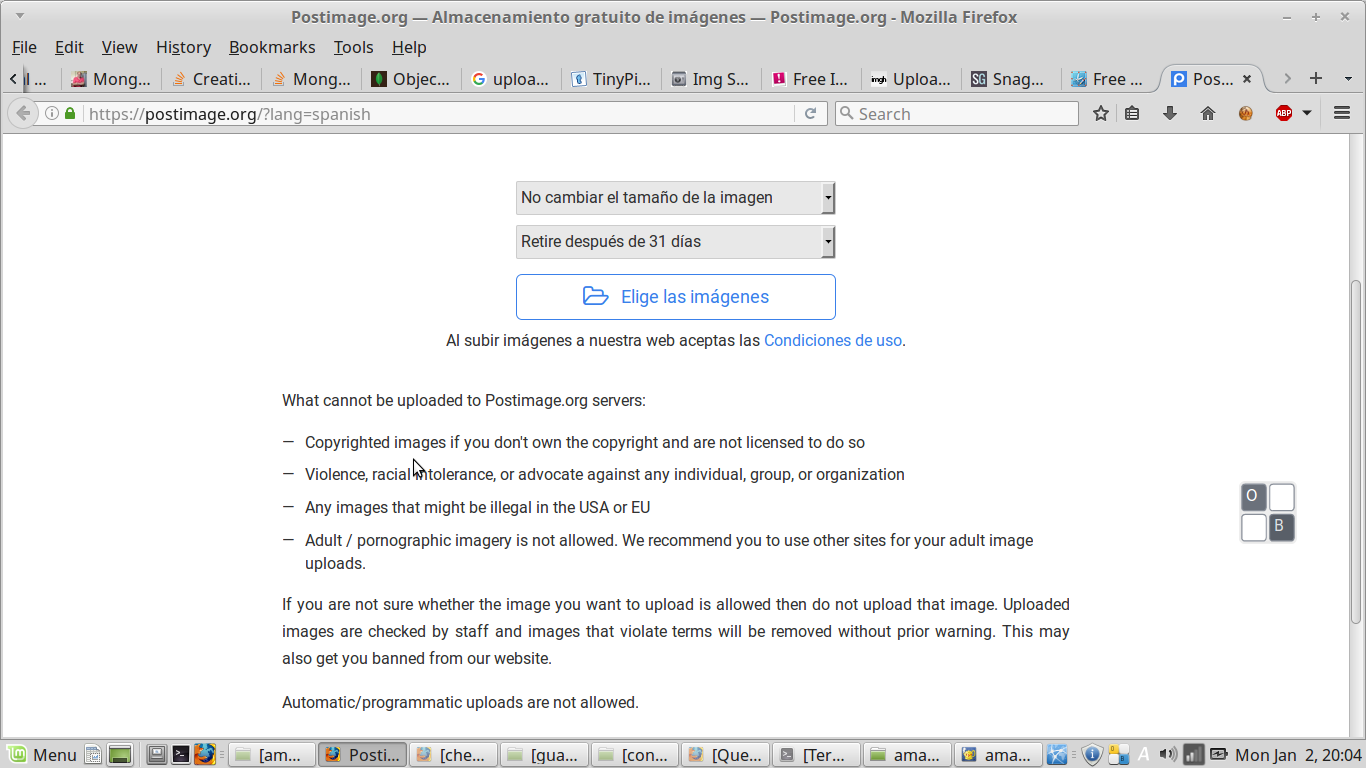The height and width of the screenshot is (768, 1366).
Task: Show site information via the info icon
Action: (51, 114)
